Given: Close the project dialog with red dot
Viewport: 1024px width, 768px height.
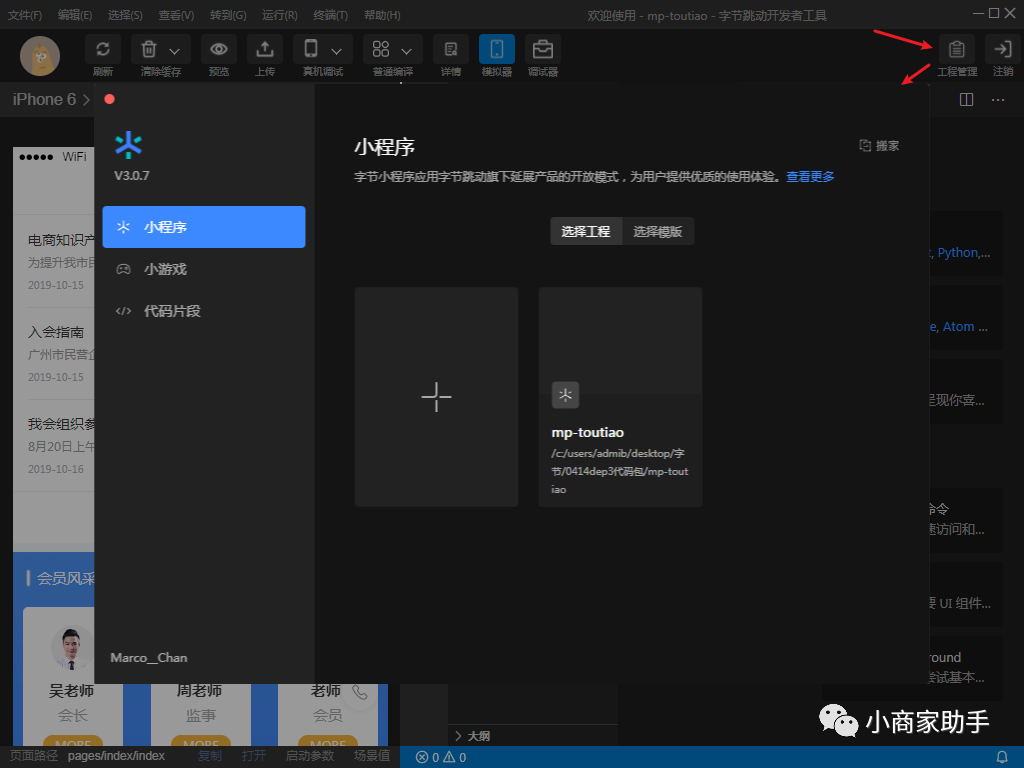Looking at the screenshot, I should click(110, 99).
